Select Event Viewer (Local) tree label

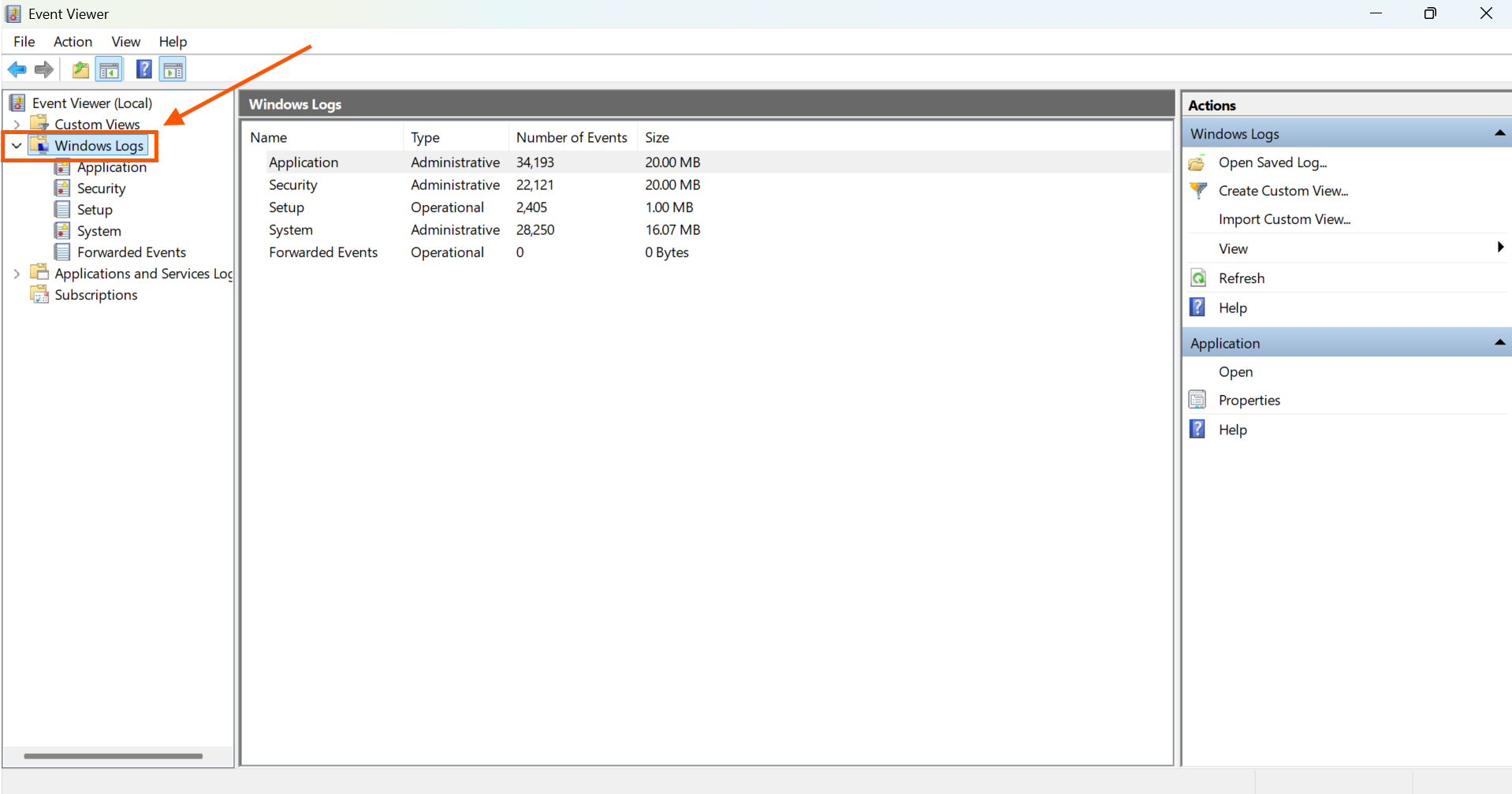tap(92, 103)
